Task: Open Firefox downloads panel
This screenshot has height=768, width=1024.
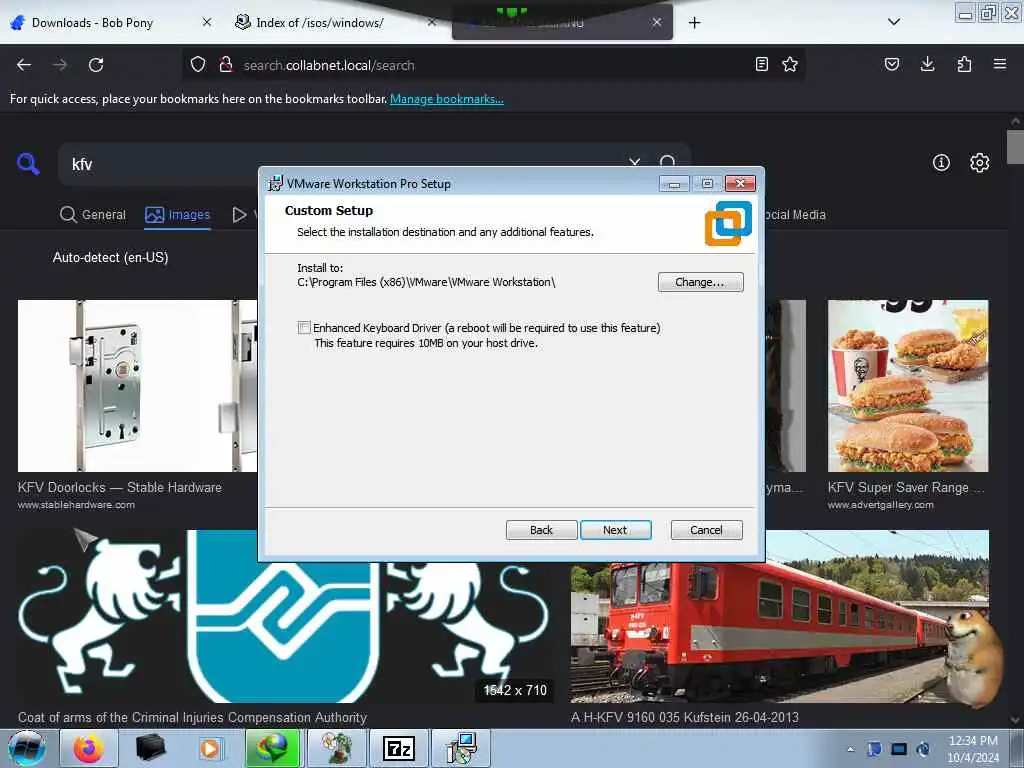Action: [x=927, y=64]
